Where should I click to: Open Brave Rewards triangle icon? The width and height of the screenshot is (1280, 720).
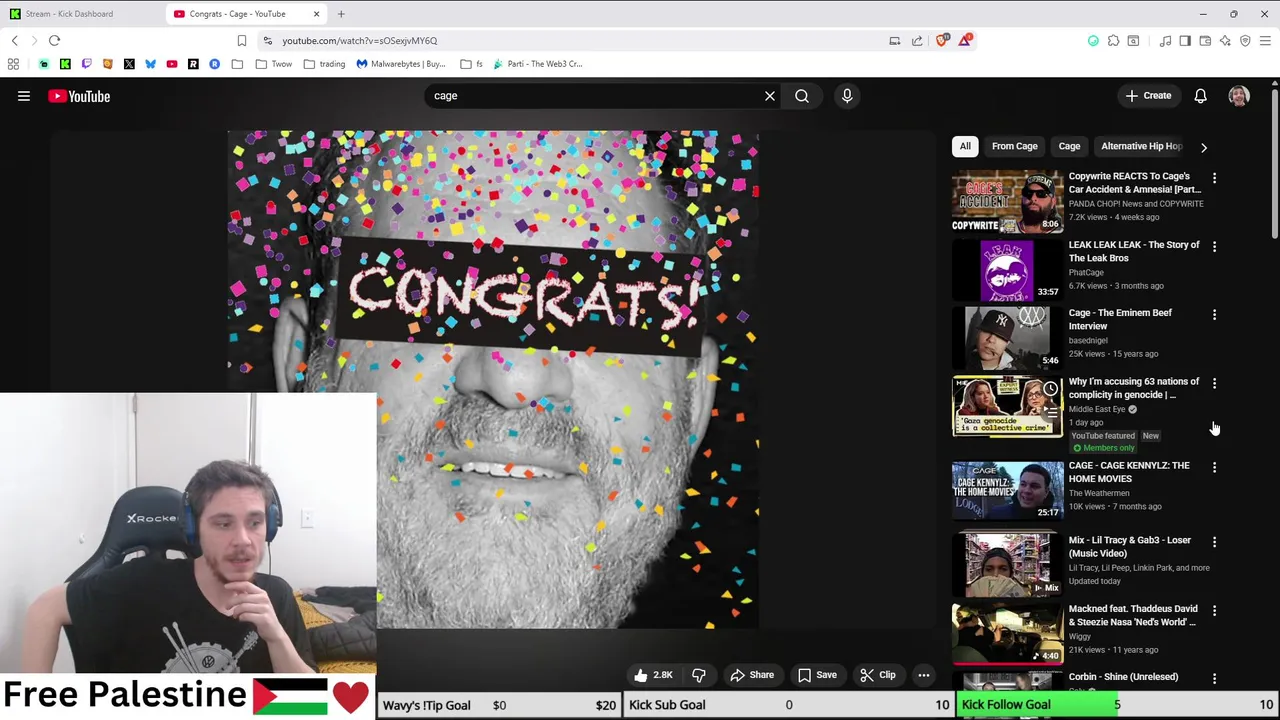coord(965,41)
